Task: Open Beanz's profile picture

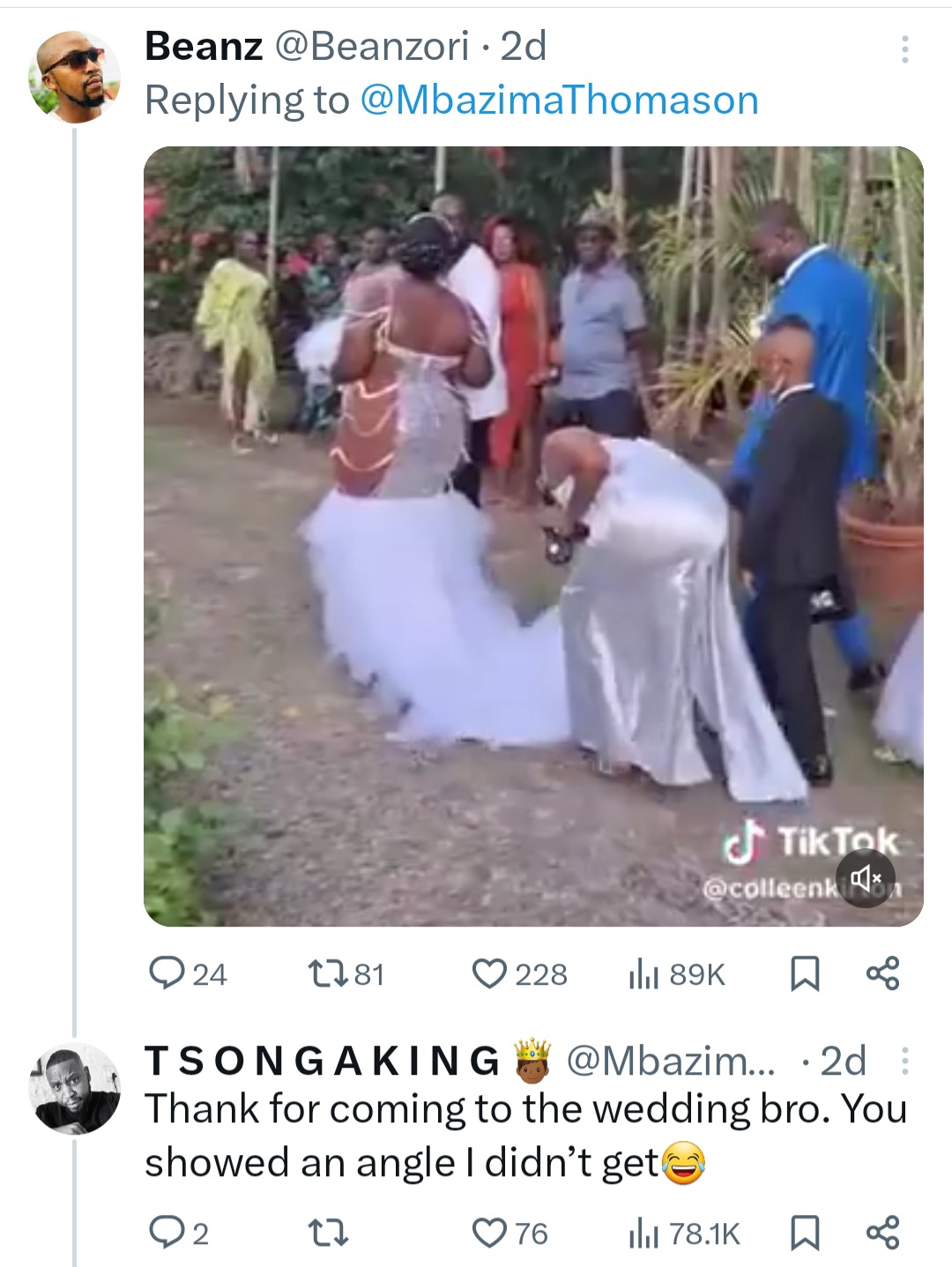Action: 74,76
